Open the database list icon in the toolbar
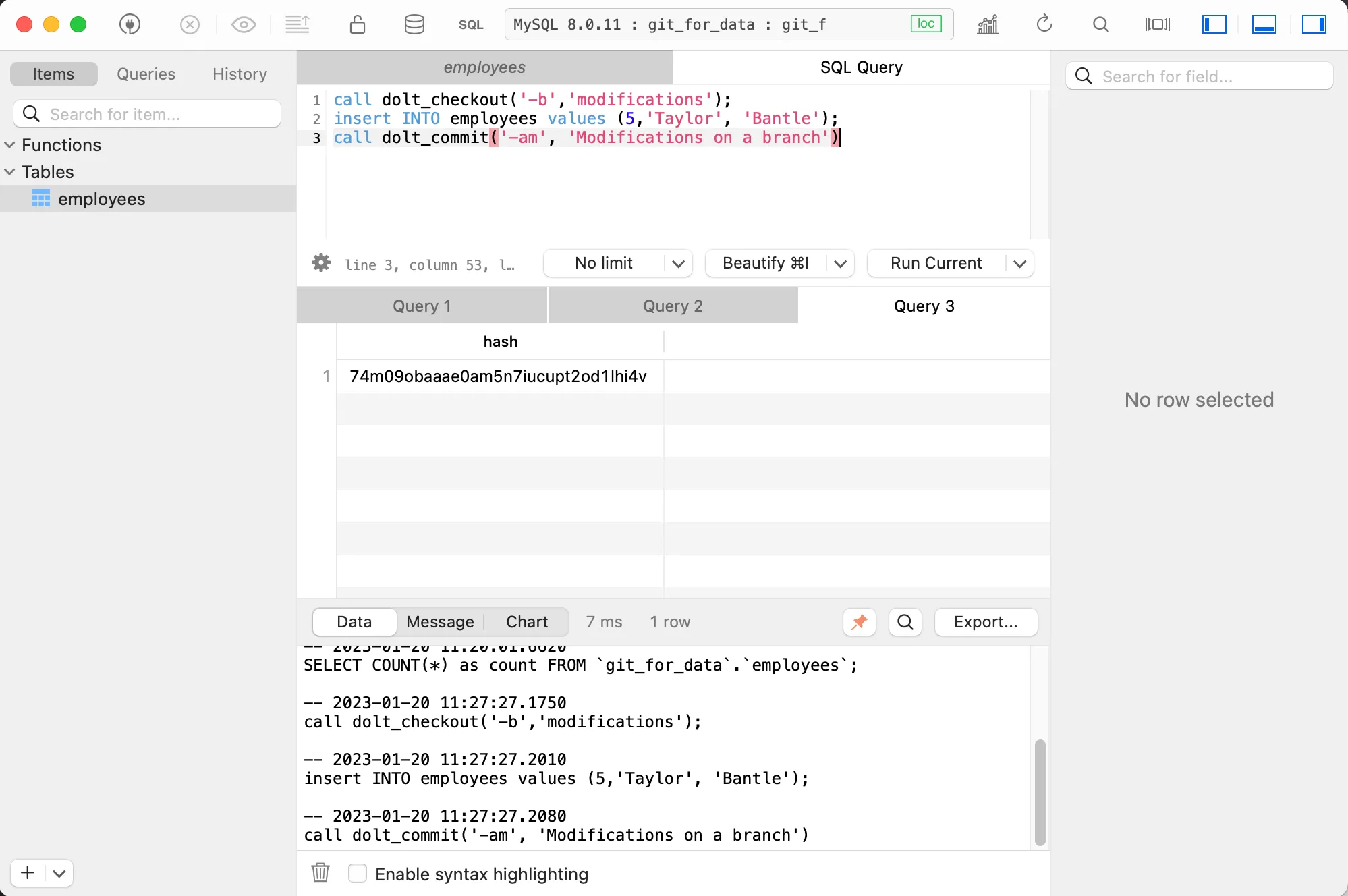 pyautogui.click(x=414, y=24)
